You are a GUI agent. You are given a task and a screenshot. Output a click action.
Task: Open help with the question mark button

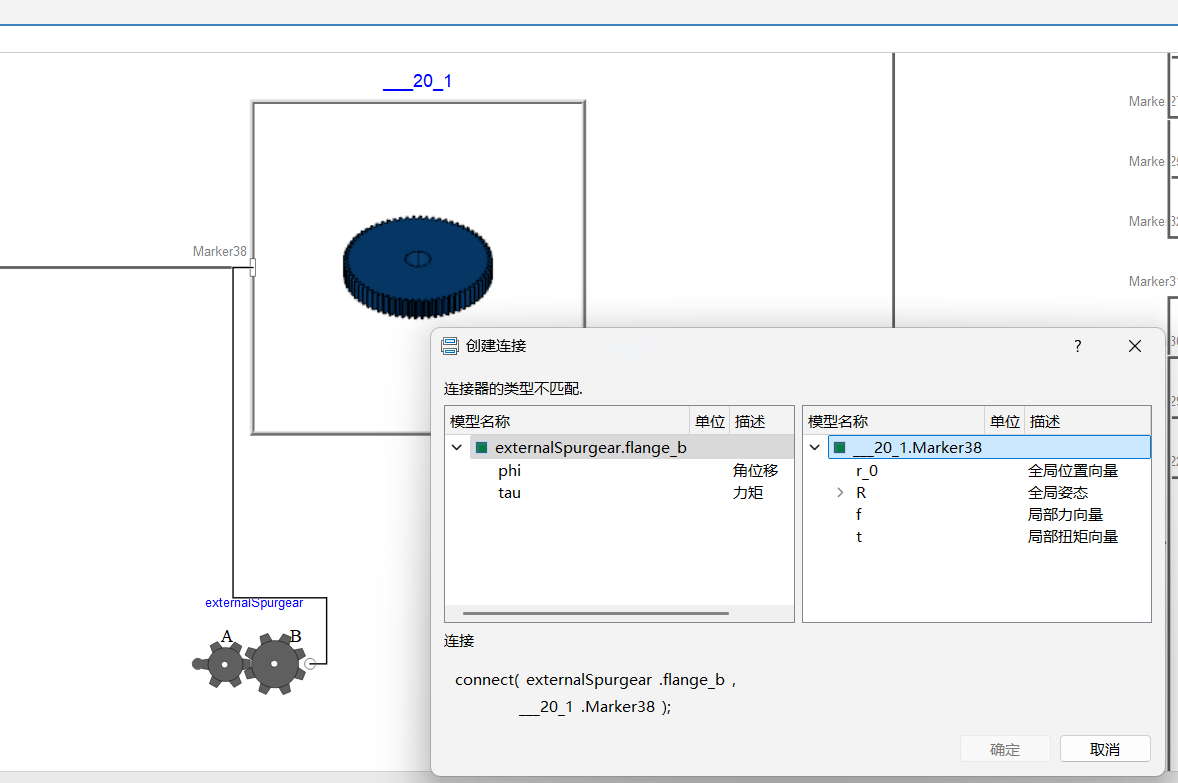[x=1077, y=346]
